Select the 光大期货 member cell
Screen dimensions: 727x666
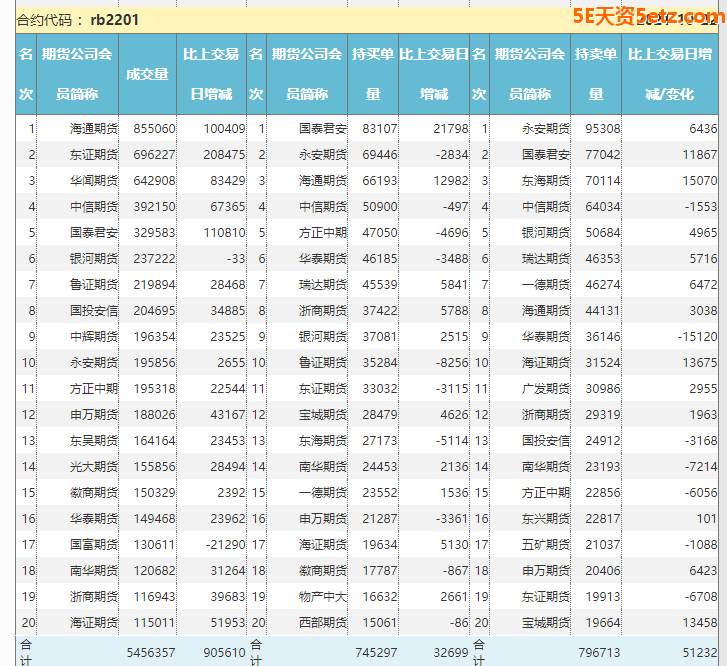[x=94, y=466]
